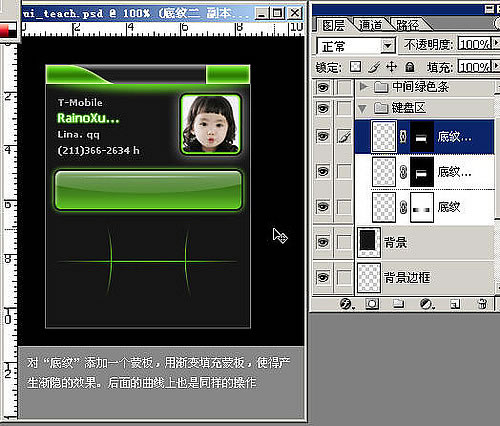The height and width of the screenshot is (426, 500).
Task: Collapse the 键盘区 layer group
Action: [363, 108]
